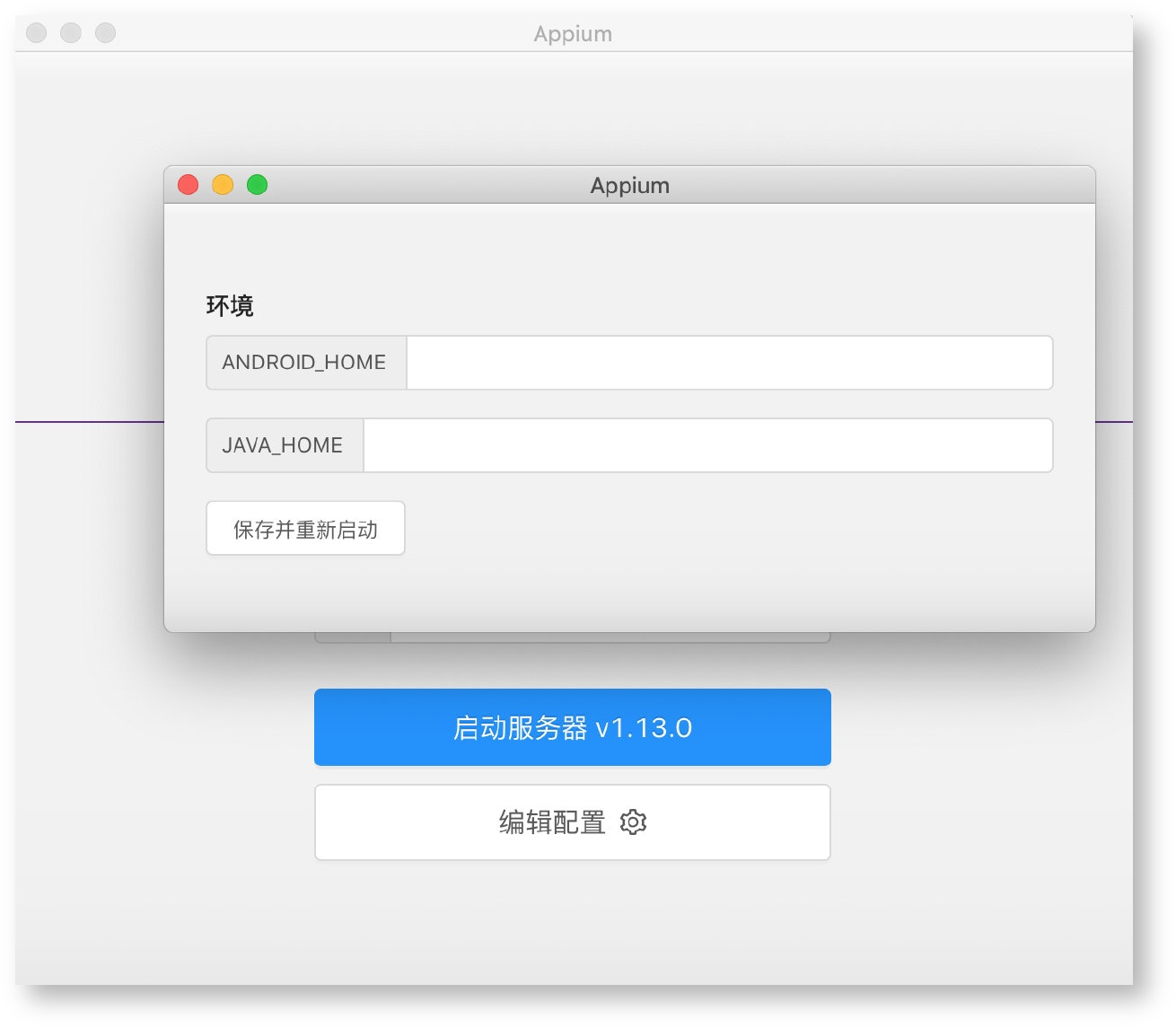The image size is (1176, 1028).
Task: Minimize the front Appium dialog window
Action: tap(223, 185)
